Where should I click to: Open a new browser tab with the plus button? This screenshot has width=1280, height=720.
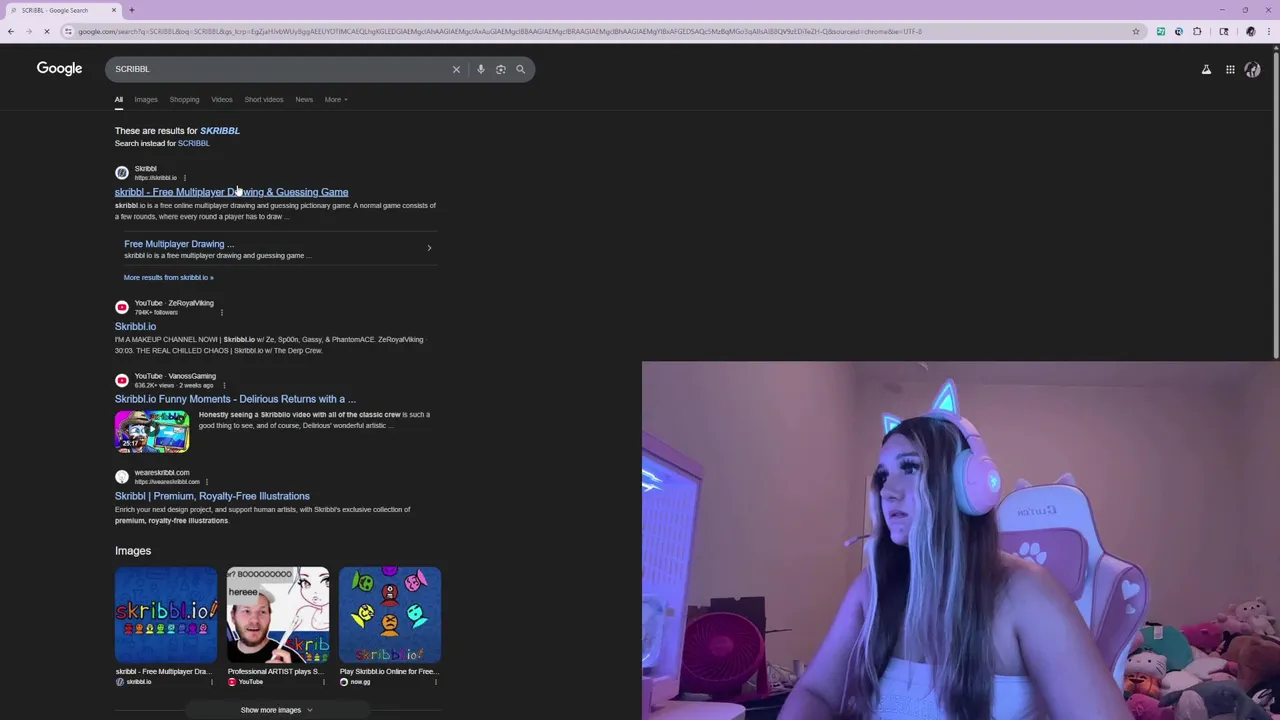[x=131, y=10]
